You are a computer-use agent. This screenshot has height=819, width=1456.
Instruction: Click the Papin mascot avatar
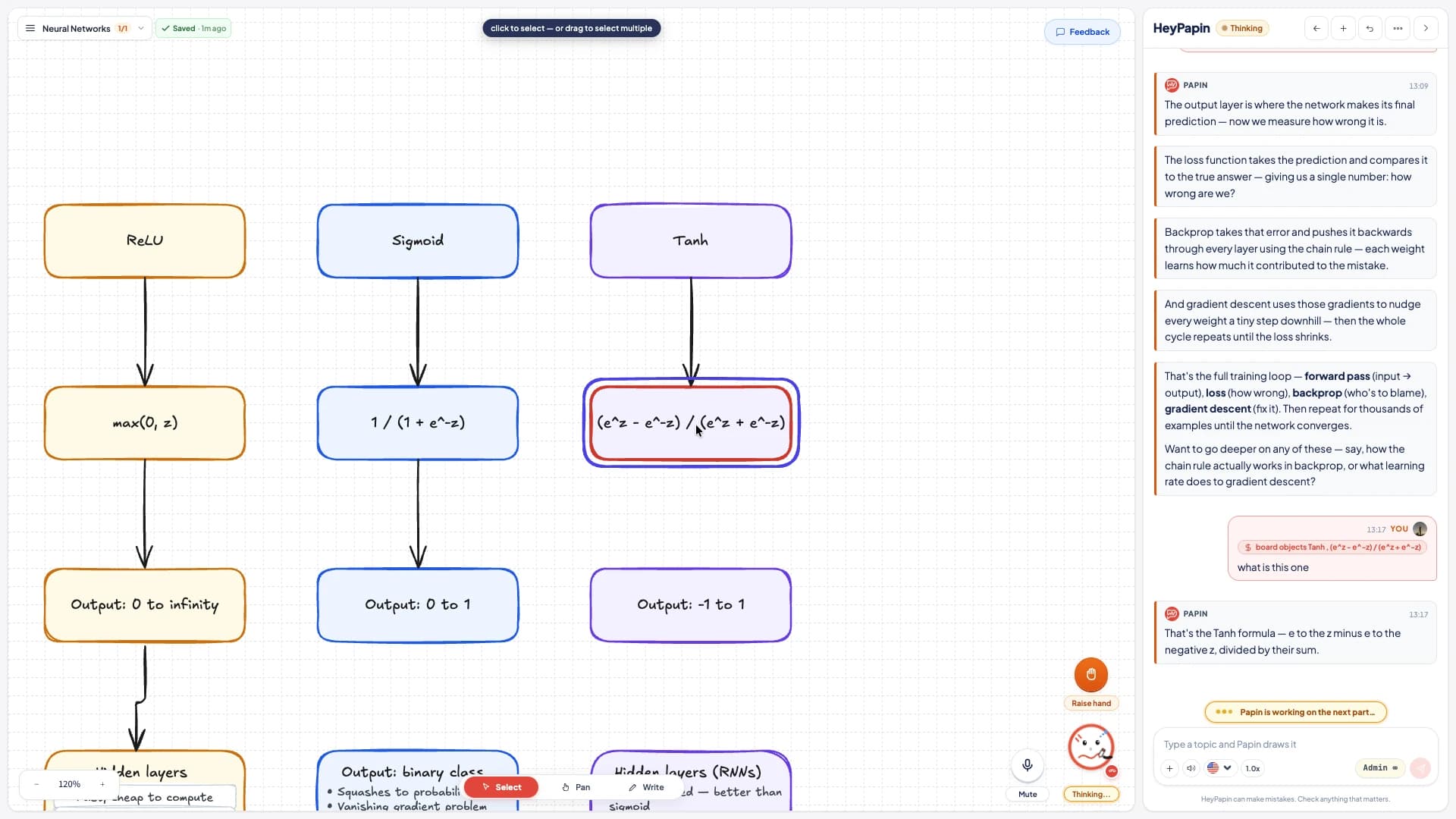click(1090, 747)
